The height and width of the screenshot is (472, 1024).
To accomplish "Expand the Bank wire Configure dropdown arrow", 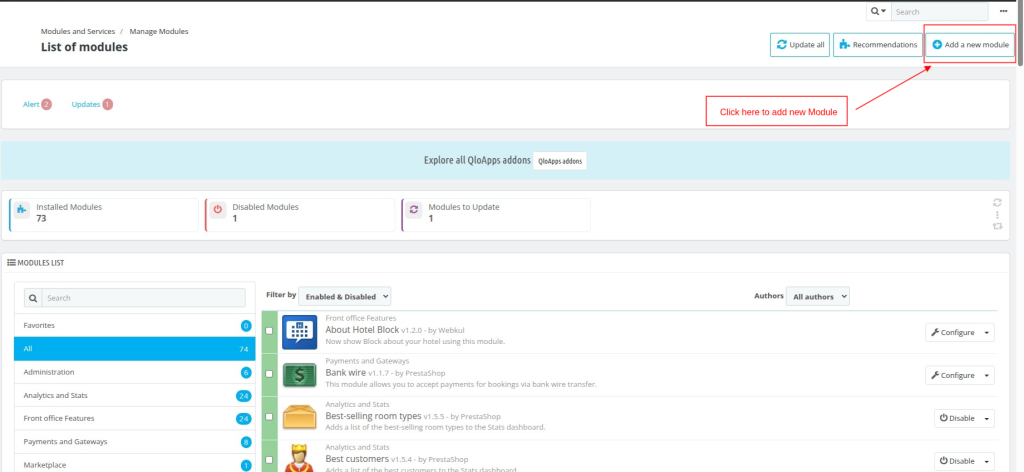I will [x=986, y=375].
